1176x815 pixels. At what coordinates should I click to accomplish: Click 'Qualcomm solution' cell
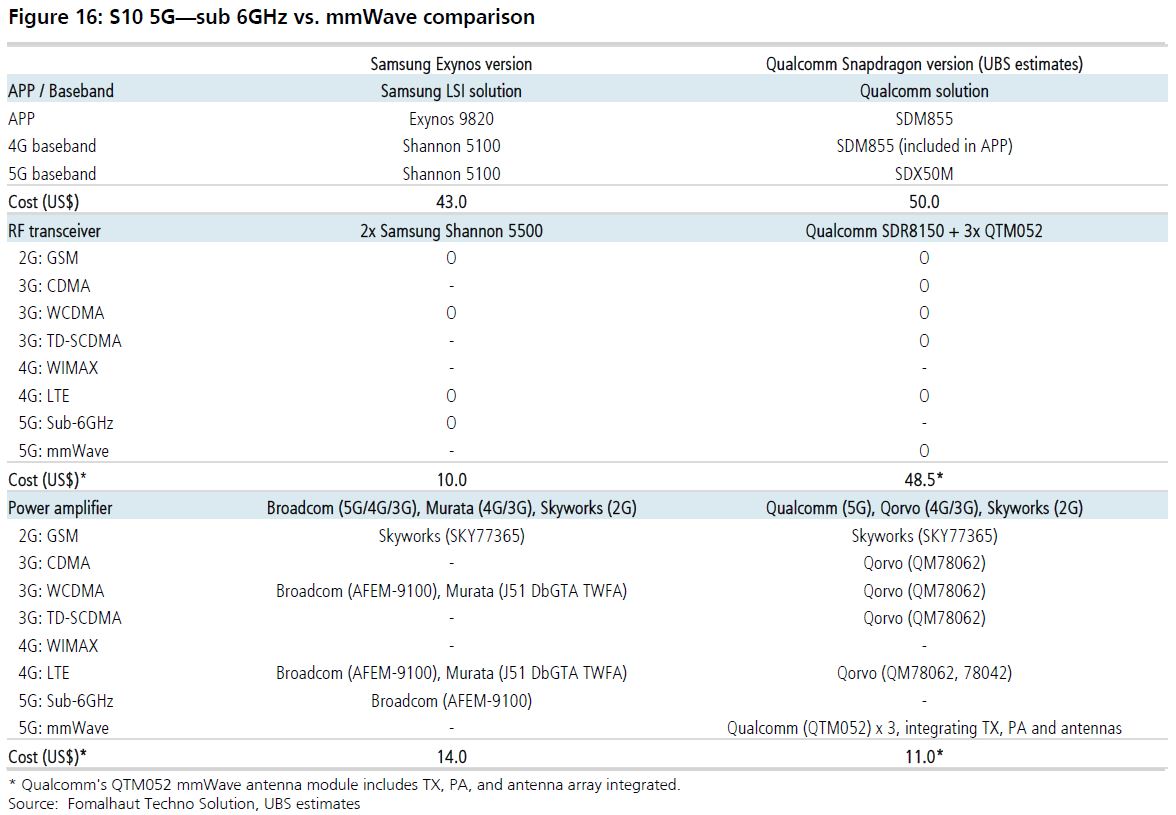(924, 91)
